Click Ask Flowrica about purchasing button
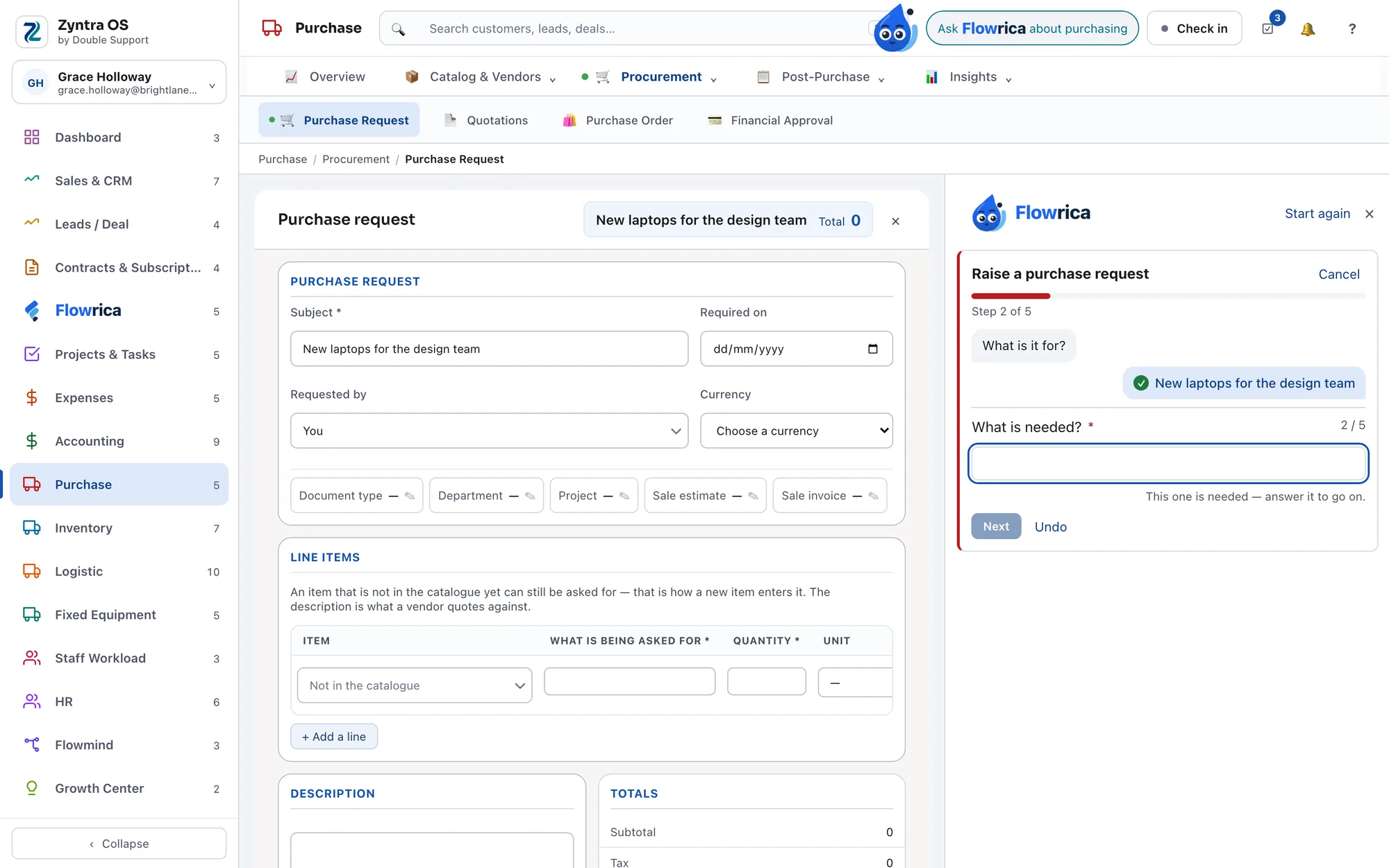Image resolution: width=1389 pixels, height=868 pixels. 1032,28
